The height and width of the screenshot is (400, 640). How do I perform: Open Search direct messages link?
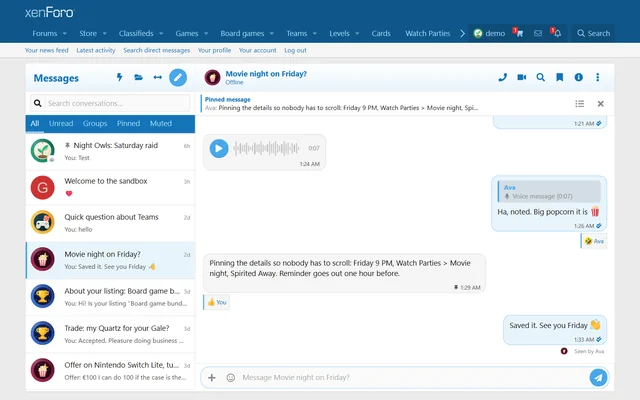pyautogui.click(x=157, y=50)
